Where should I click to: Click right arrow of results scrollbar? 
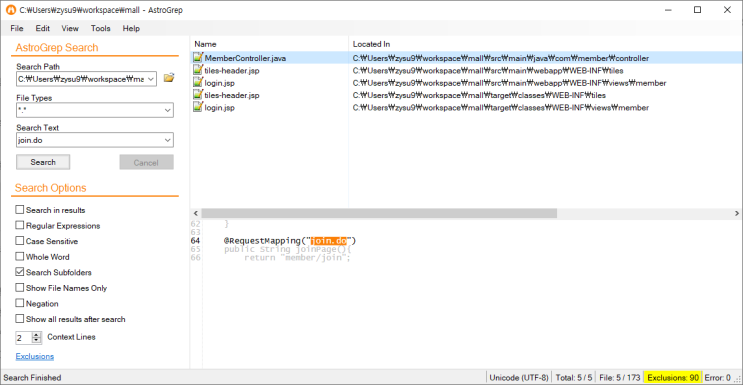coord(737,213)
